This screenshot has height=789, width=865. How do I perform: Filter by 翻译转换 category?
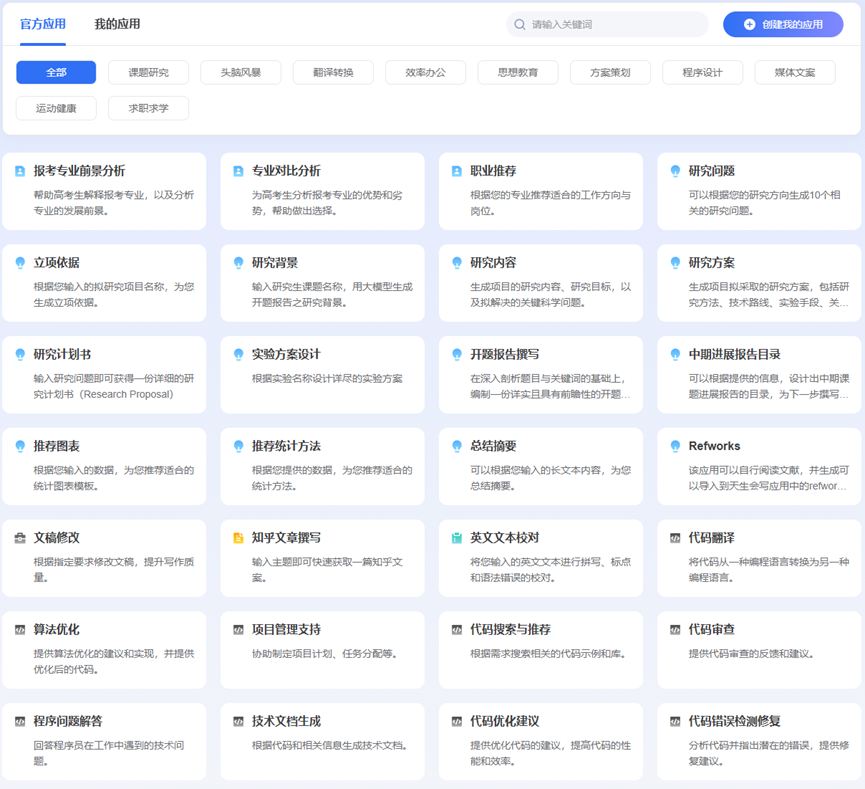click(x=333, y=72)
